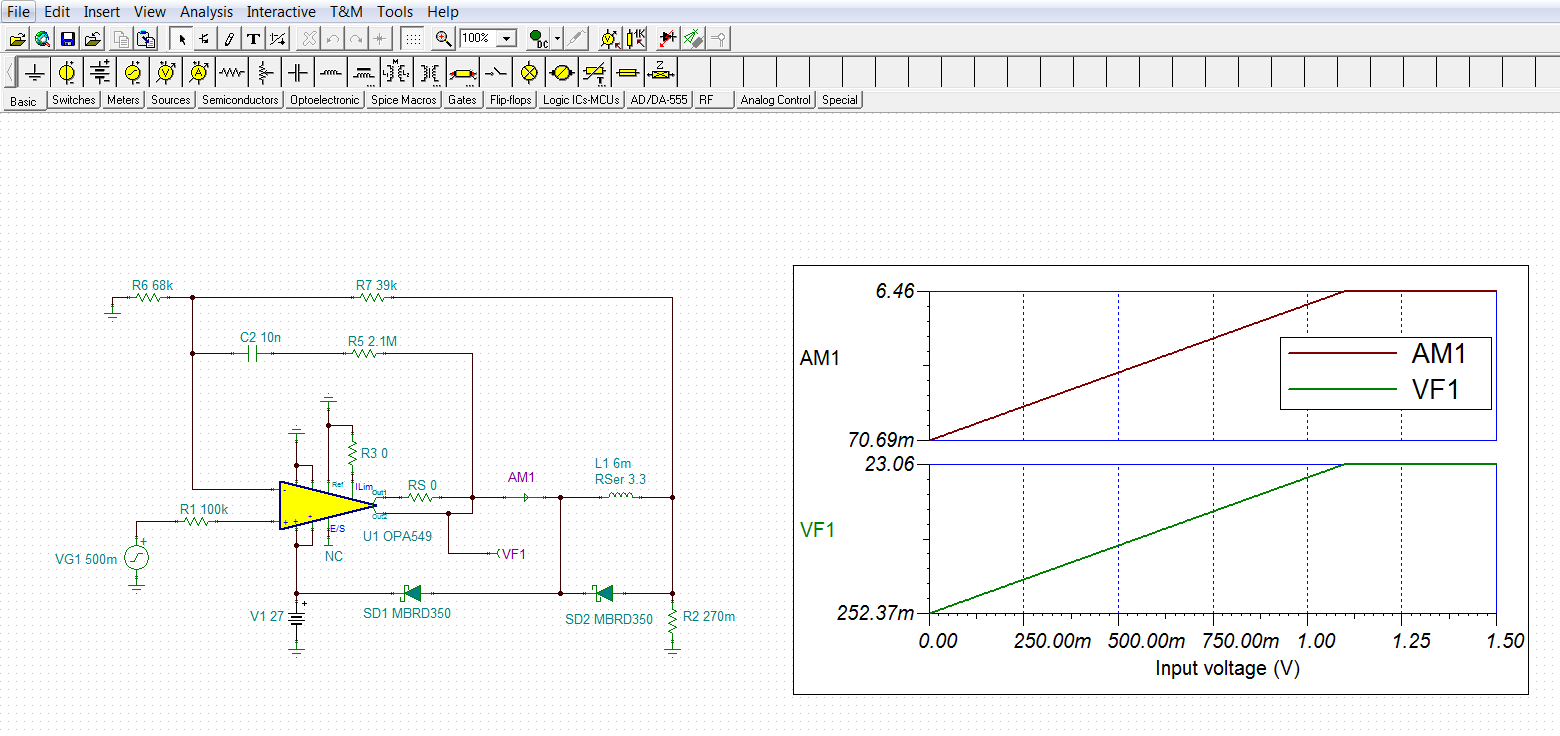Open the Analysis menu

tap(207, 11)
